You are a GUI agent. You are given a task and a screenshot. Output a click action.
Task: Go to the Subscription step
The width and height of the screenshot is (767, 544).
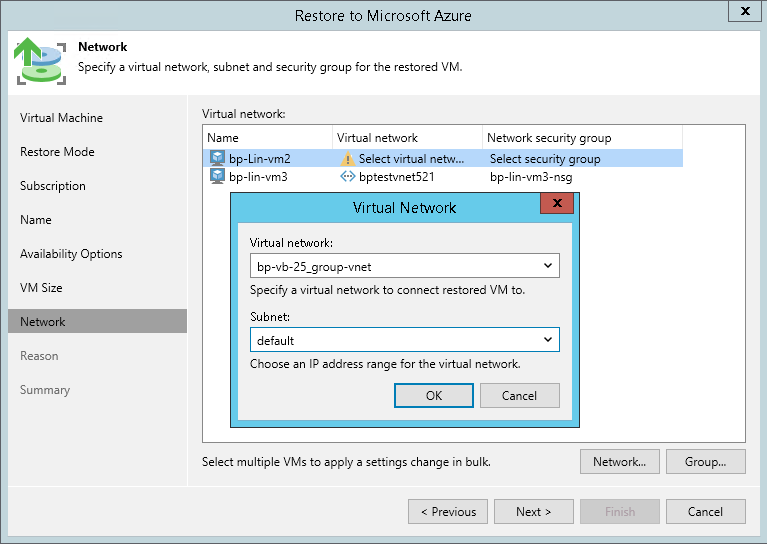pyautogui.click(x=53, y=186)
